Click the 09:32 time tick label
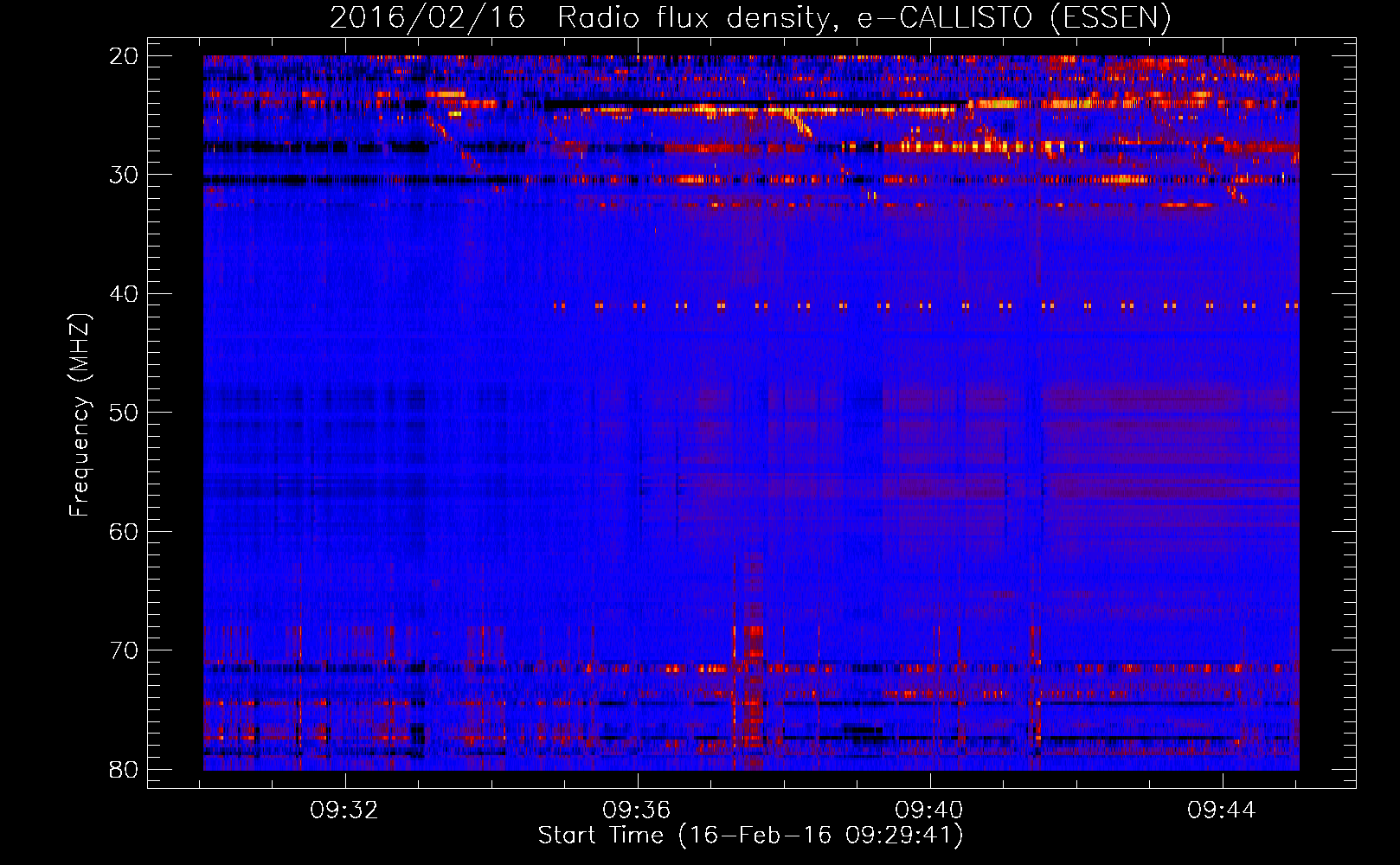 pyautogui.click(x=345, y=811)
